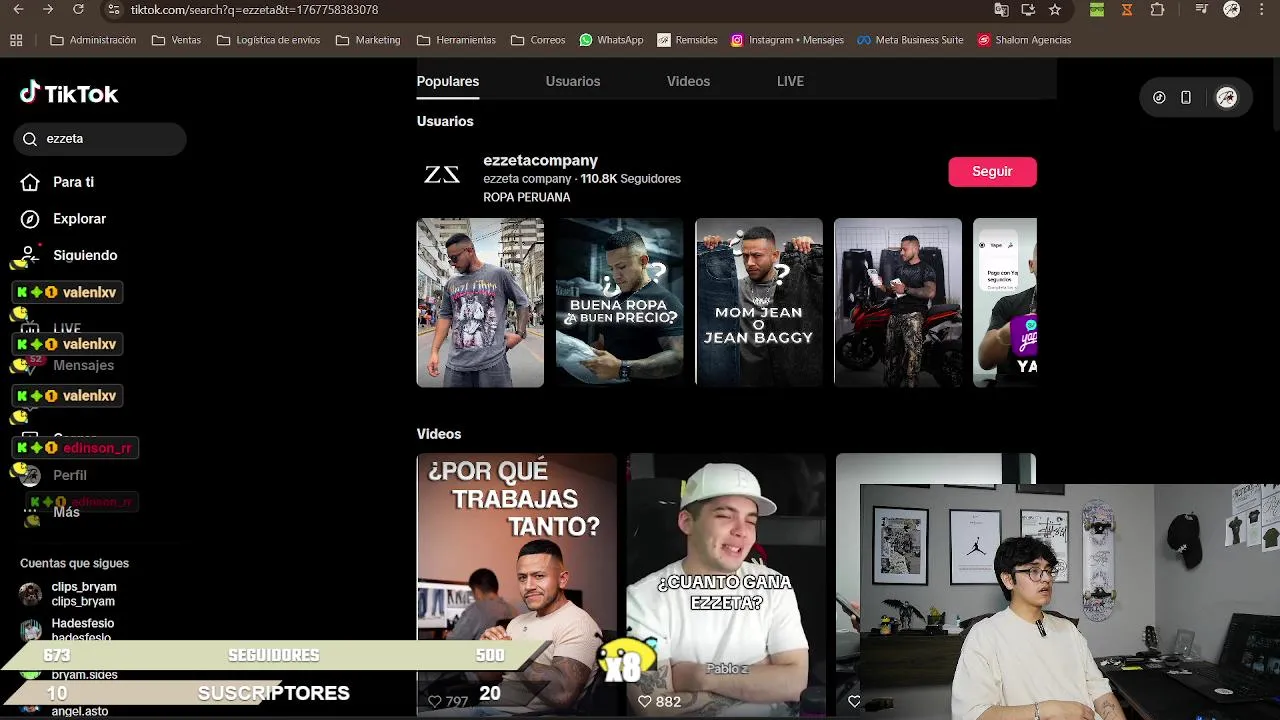Viewport: 1280px width, 720px height.
Task: Open the Mom jean o jean baggy thumbnail
Action: pyautogui.click(x=759, y=302)
